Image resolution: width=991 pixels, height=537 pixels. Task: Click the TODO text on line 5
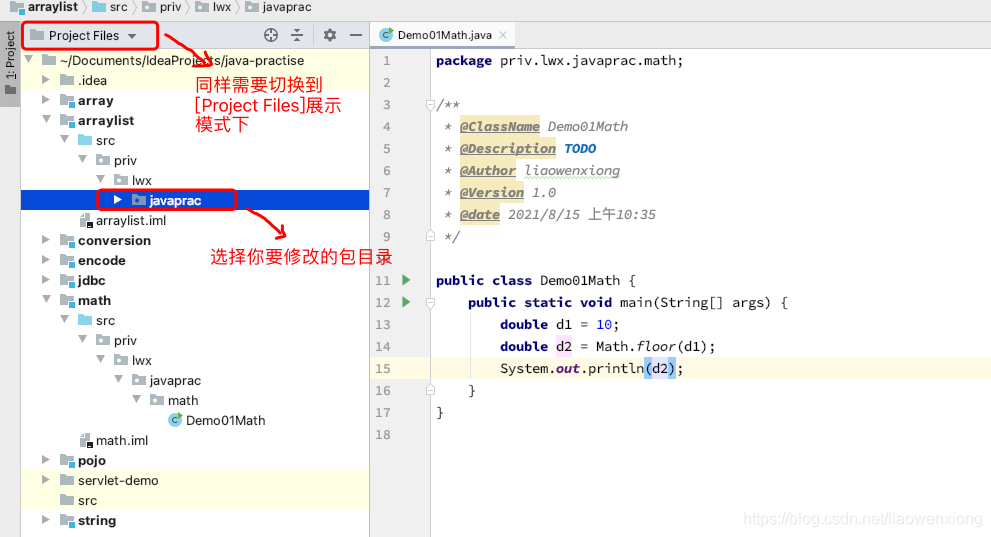pos(580,148)
